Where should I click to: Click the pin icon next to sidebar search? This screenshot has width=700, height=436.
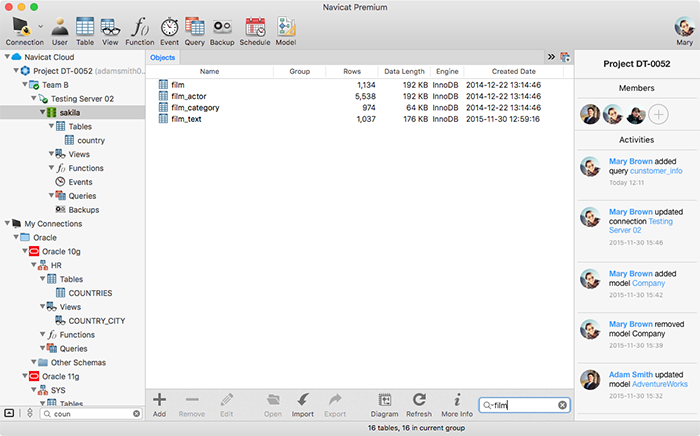coord(30,413)
